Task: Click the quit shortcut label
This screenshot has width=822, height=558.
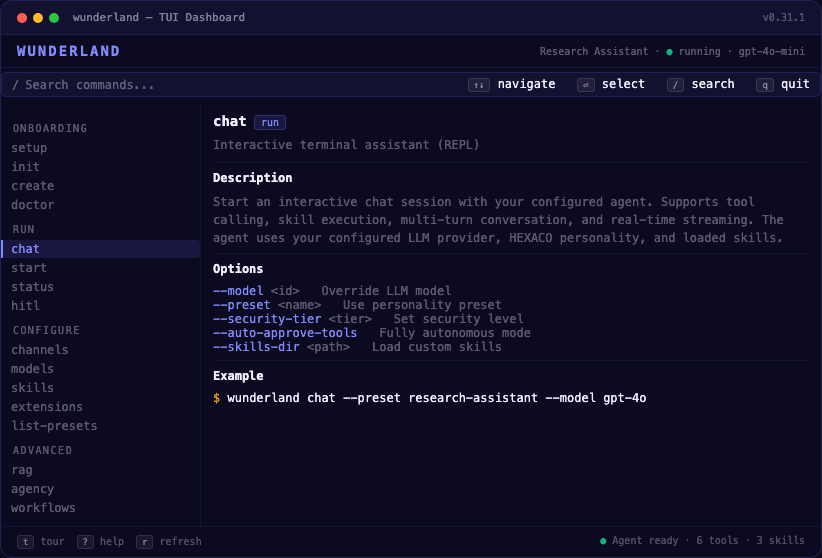Action: pyautogui.click(x=795, y=84)
